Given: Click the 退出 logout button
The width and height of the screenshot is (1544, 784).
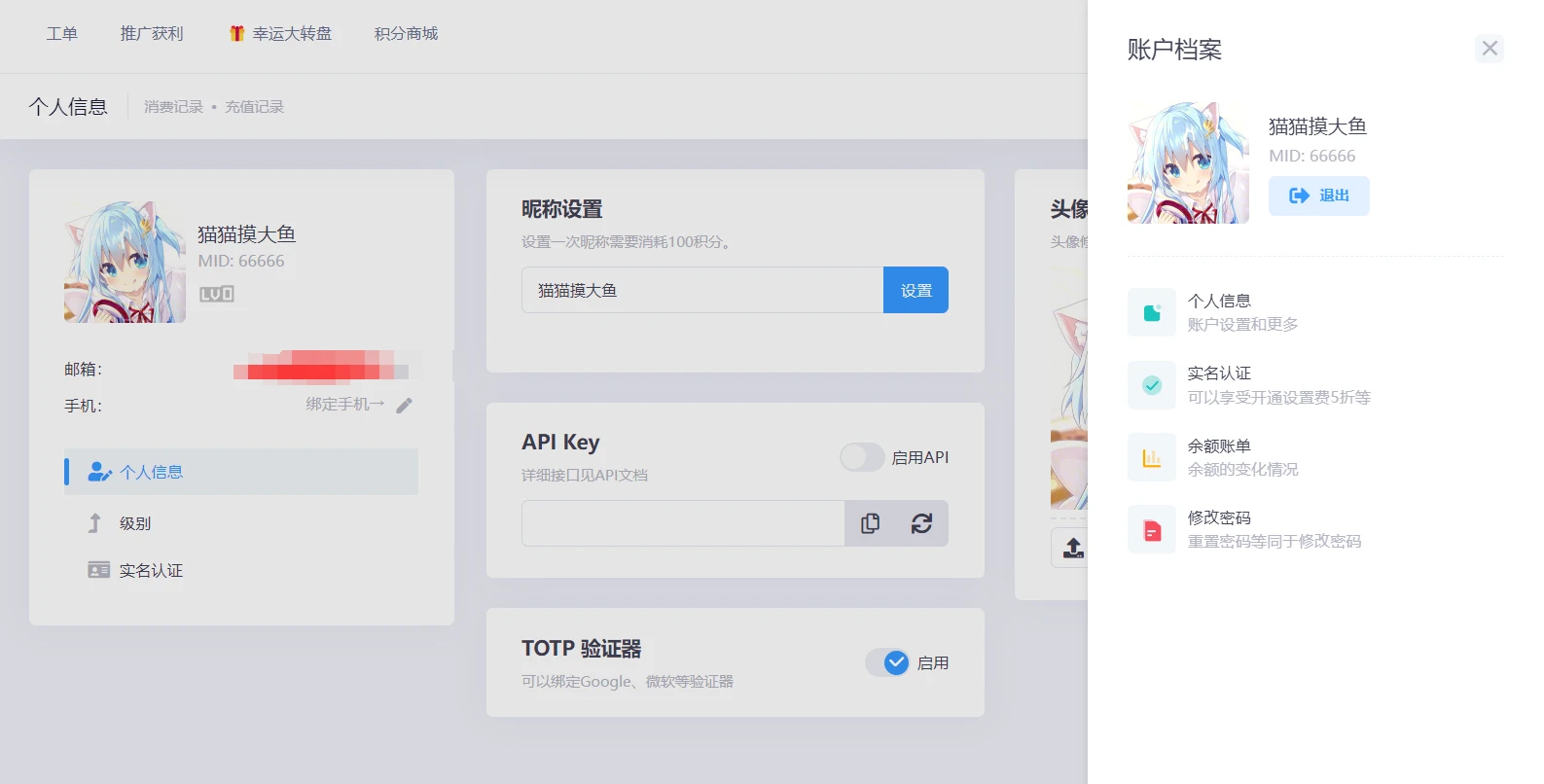Looking at the screenshot, I should point(1318,196).
